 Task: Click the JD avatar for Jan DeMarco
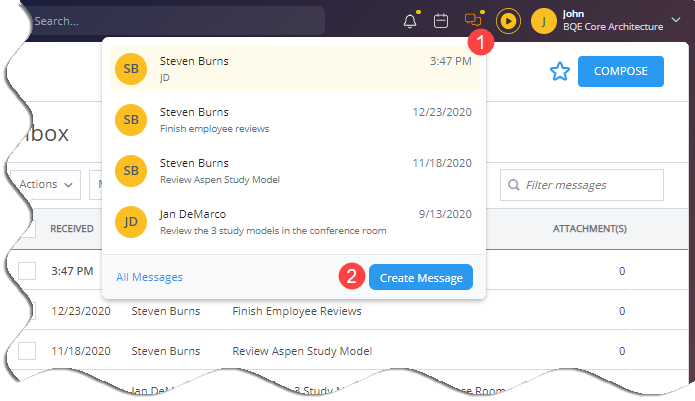coord(131,222)
